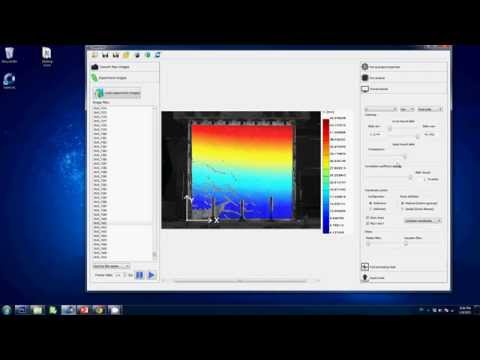The height and width of the screenshot is (360, 480).
Task: Open the dropdown below the image files list
Action: (111, 266)
